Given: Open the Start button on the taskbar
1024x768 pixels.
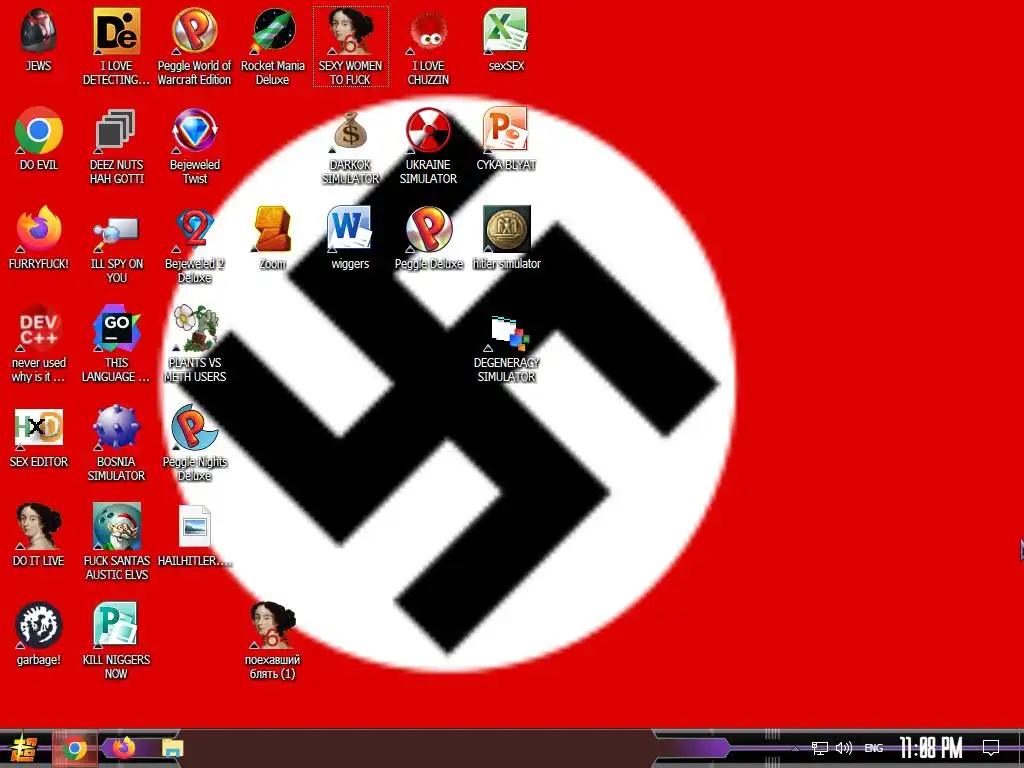Looking at the screenshot, I should [24, 749].
